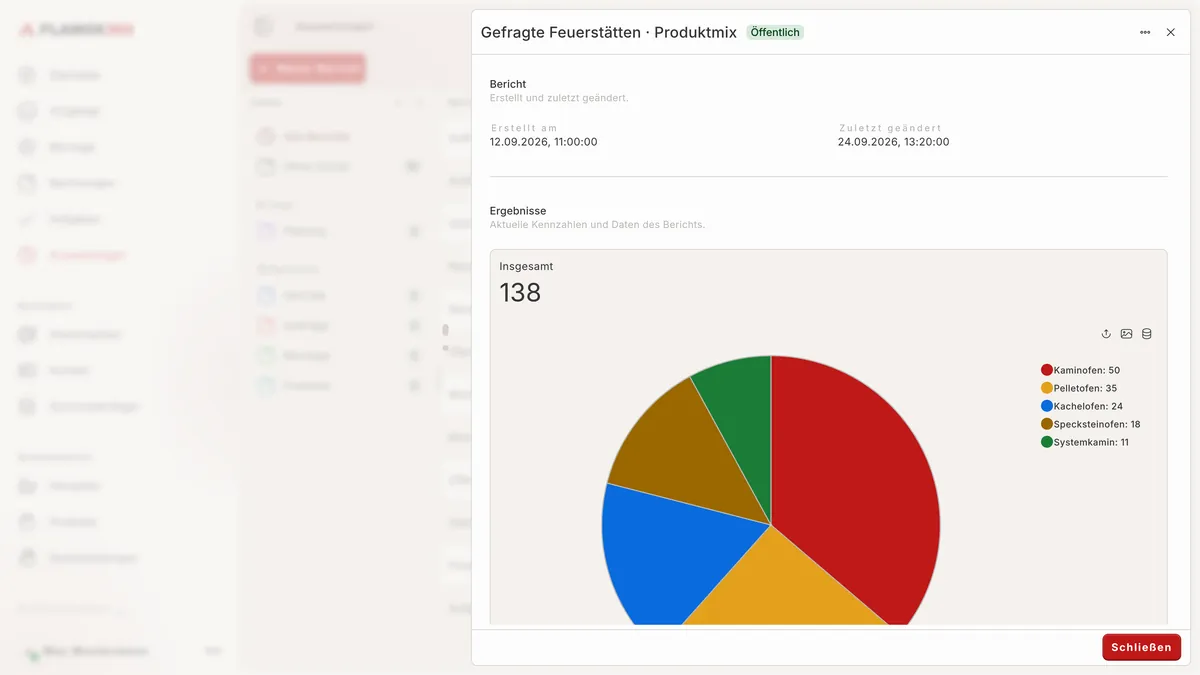Screen dimensions: 1200x675
Task: Open the three-dot more options menu
Action: [1145, 32]
